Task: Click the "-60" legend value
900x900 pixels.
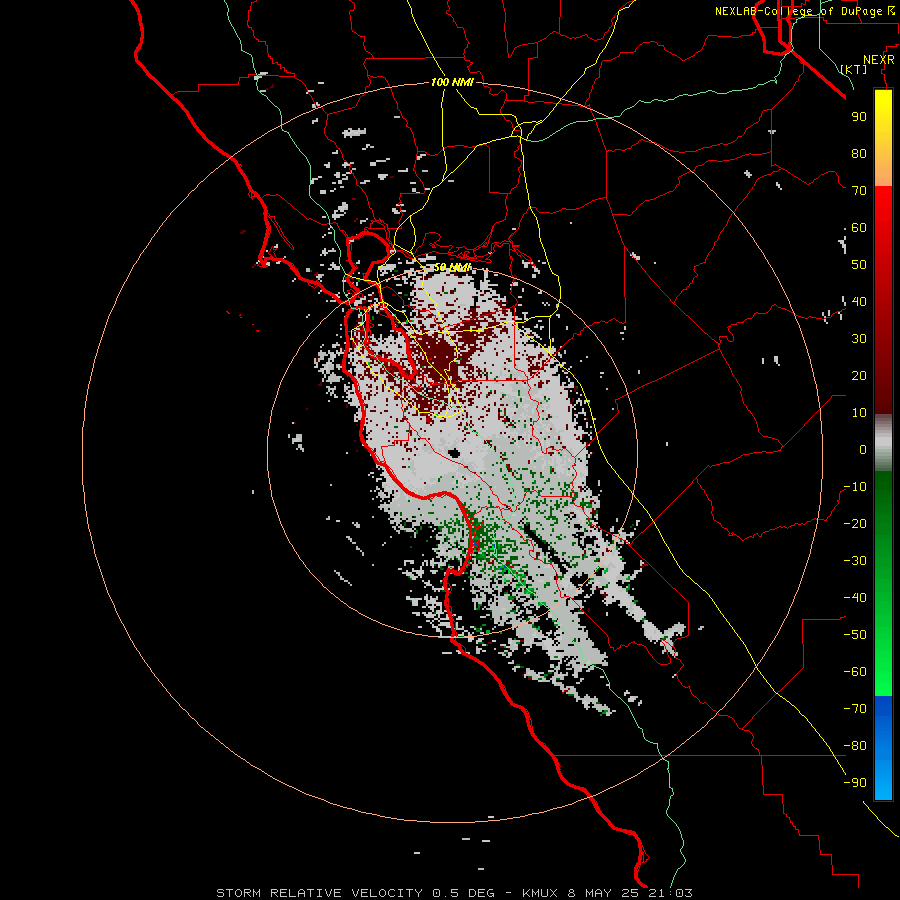Action: coord(855,672)
